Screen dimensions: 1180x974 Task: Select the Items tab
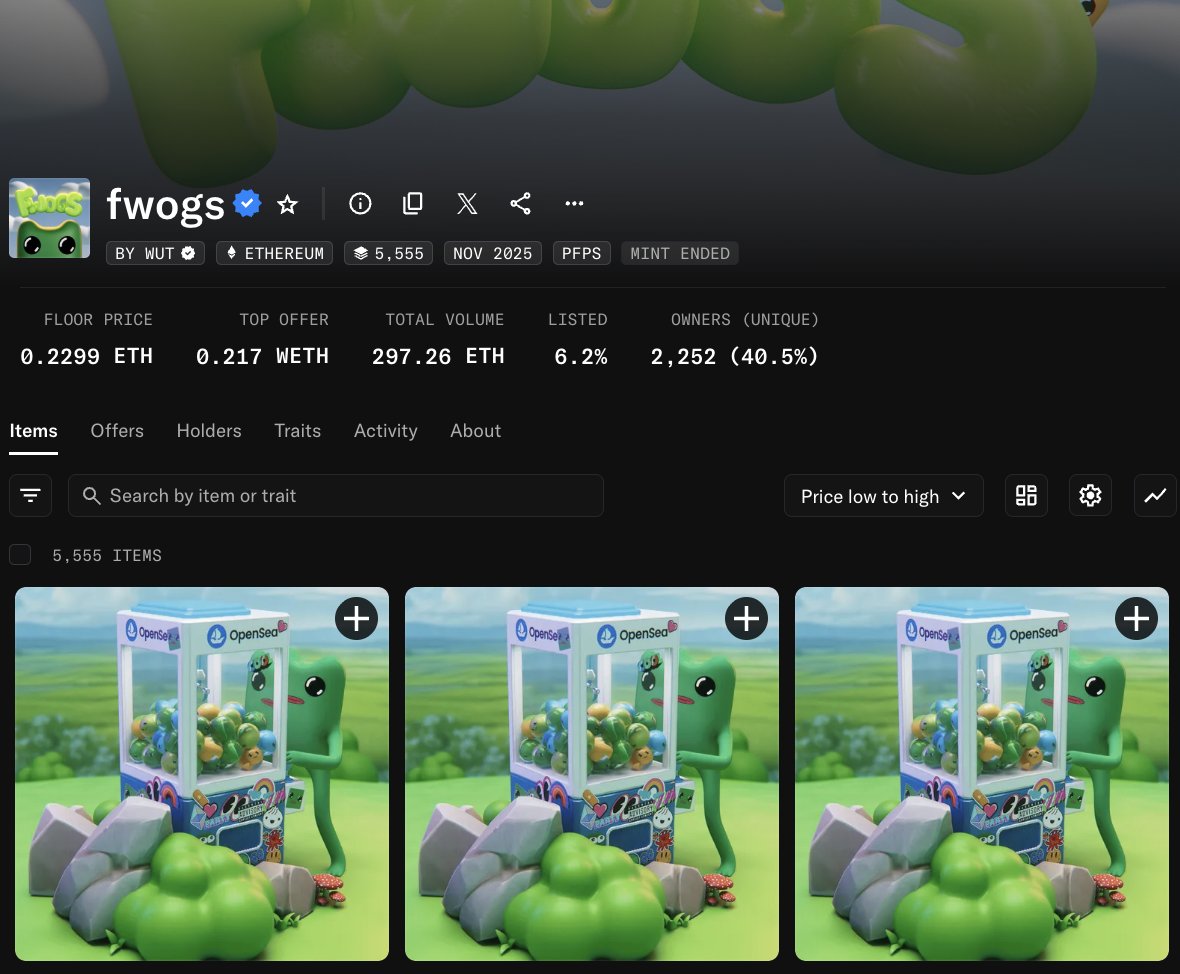click(33, 431)
